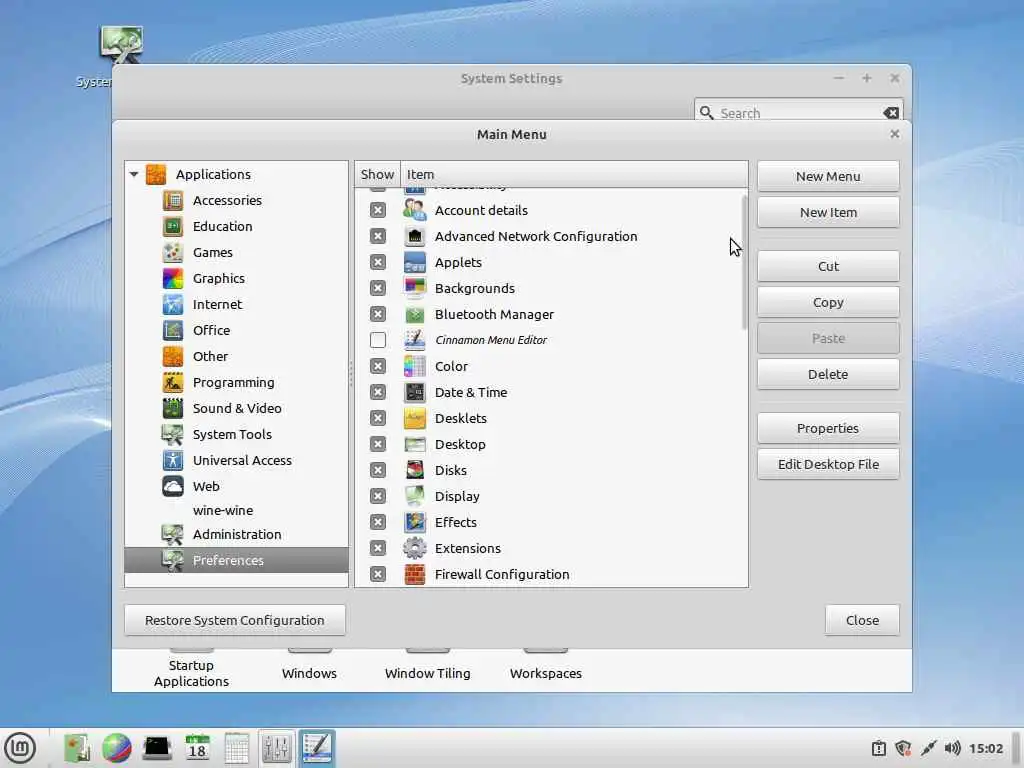
Task: Select the Graphics category icon
Action: pos(173,279)
